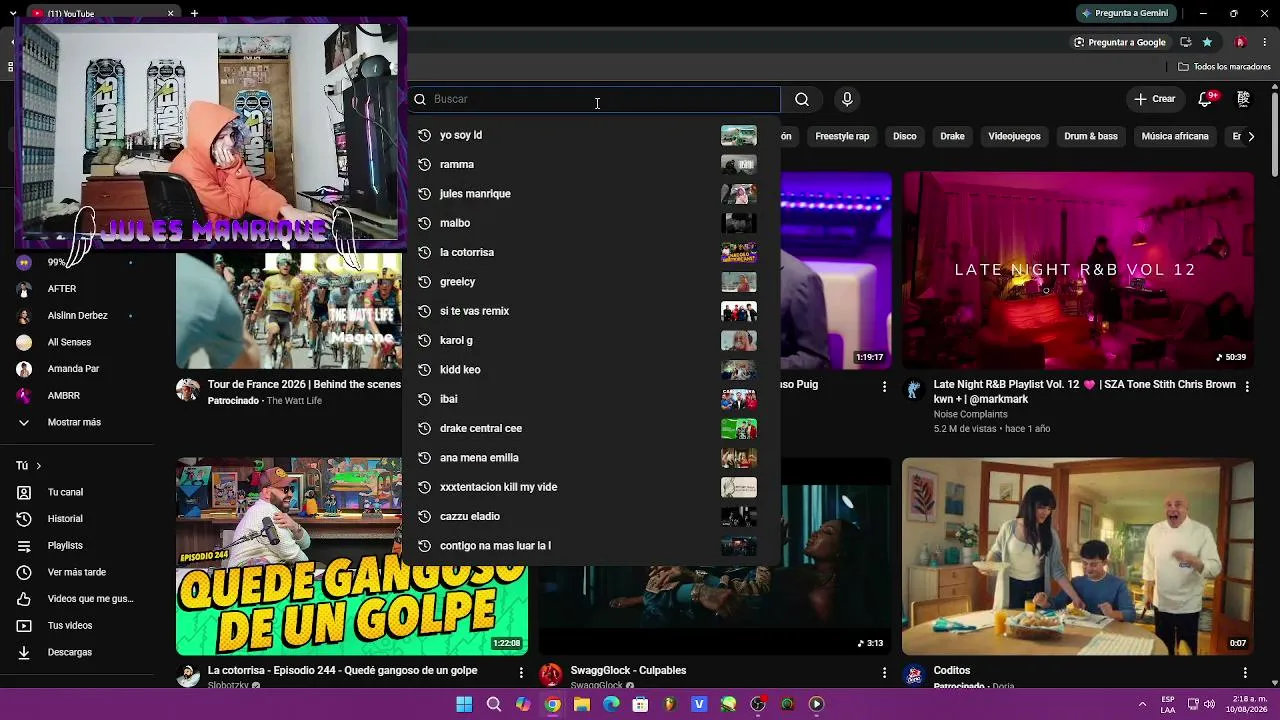
Task: Click the monitor icon beside the bookmark star
Action: [1185, 42]
